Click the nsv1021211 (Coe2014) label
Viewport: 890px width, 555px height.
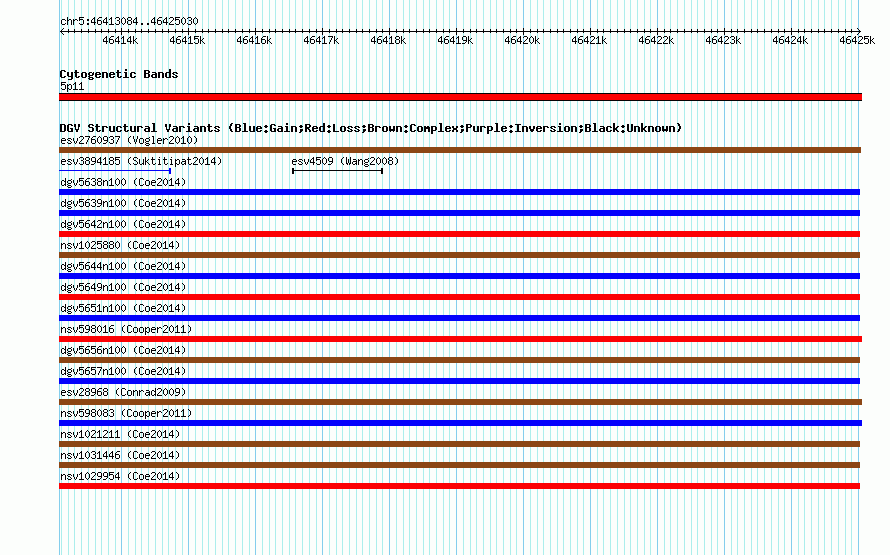120,434
